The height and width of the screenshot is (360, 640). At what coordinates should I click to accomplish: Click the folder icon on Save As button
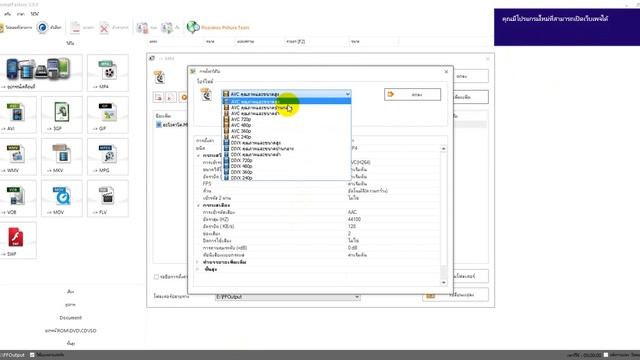coord(390,94)
